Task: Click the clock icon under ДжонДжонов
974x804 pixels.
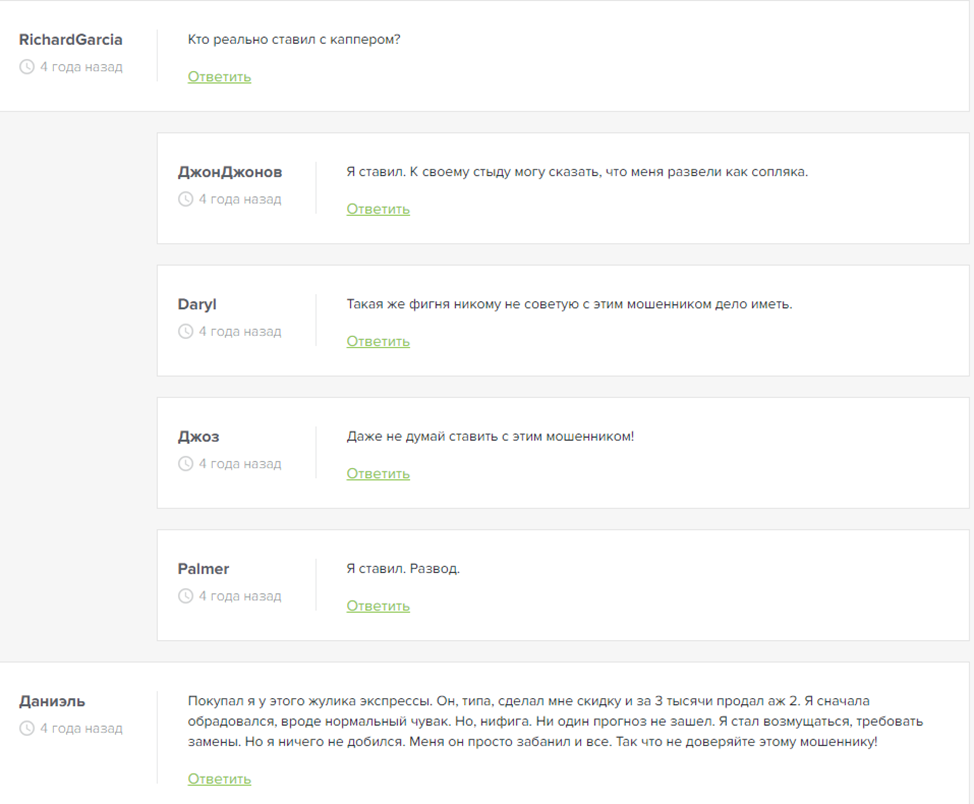Action: 185,199
